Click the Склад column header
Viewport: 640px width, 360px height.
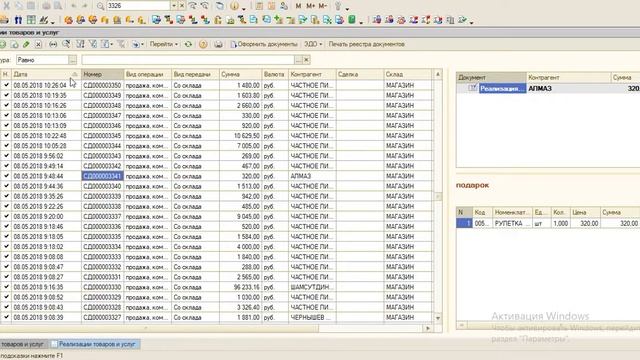click(x=407, y=74)
